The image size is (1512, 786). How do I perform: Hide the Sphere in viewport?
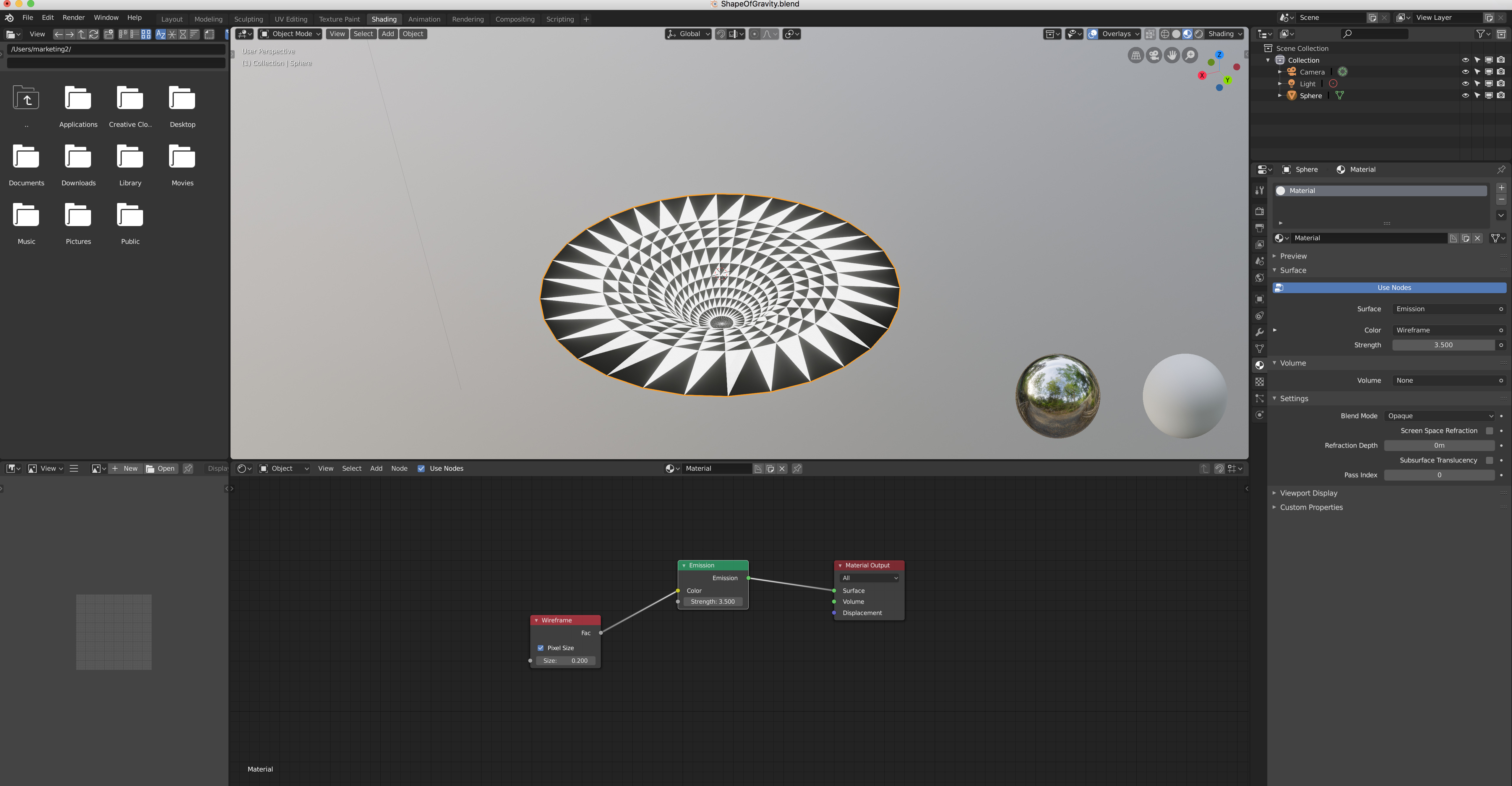(1465, 96)
